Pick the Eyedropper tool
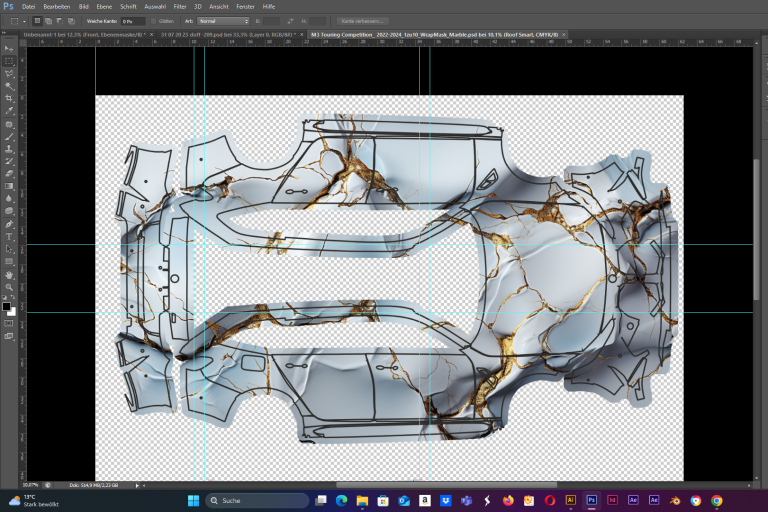Viewport: 768px width, 512px height. coord(9,111)
